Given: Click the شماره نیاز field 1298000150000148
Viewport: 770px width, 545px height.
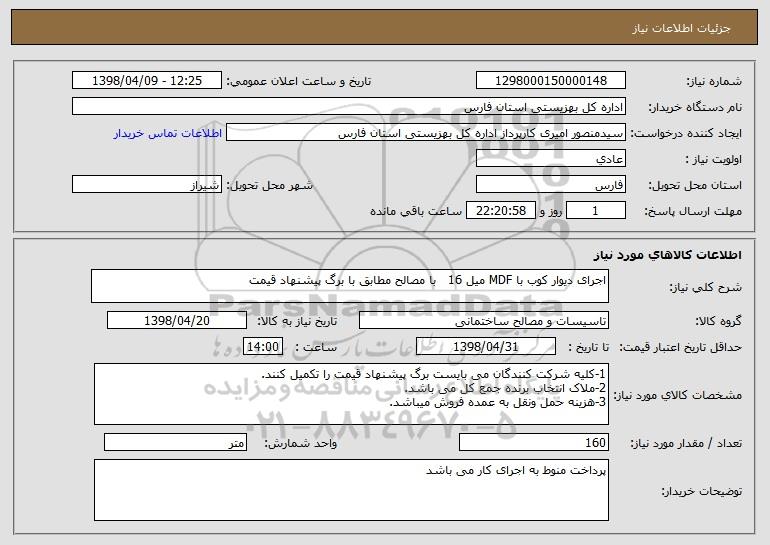Looking at the screenshot, I should 550,80.
